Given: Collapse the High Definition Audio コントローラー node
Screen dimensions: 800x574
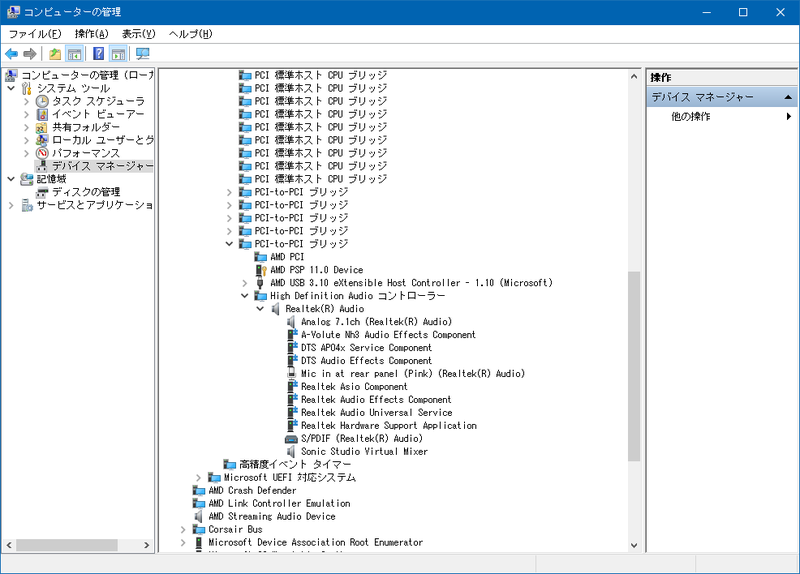Looking at the screenshot, I should click(245, 296).
